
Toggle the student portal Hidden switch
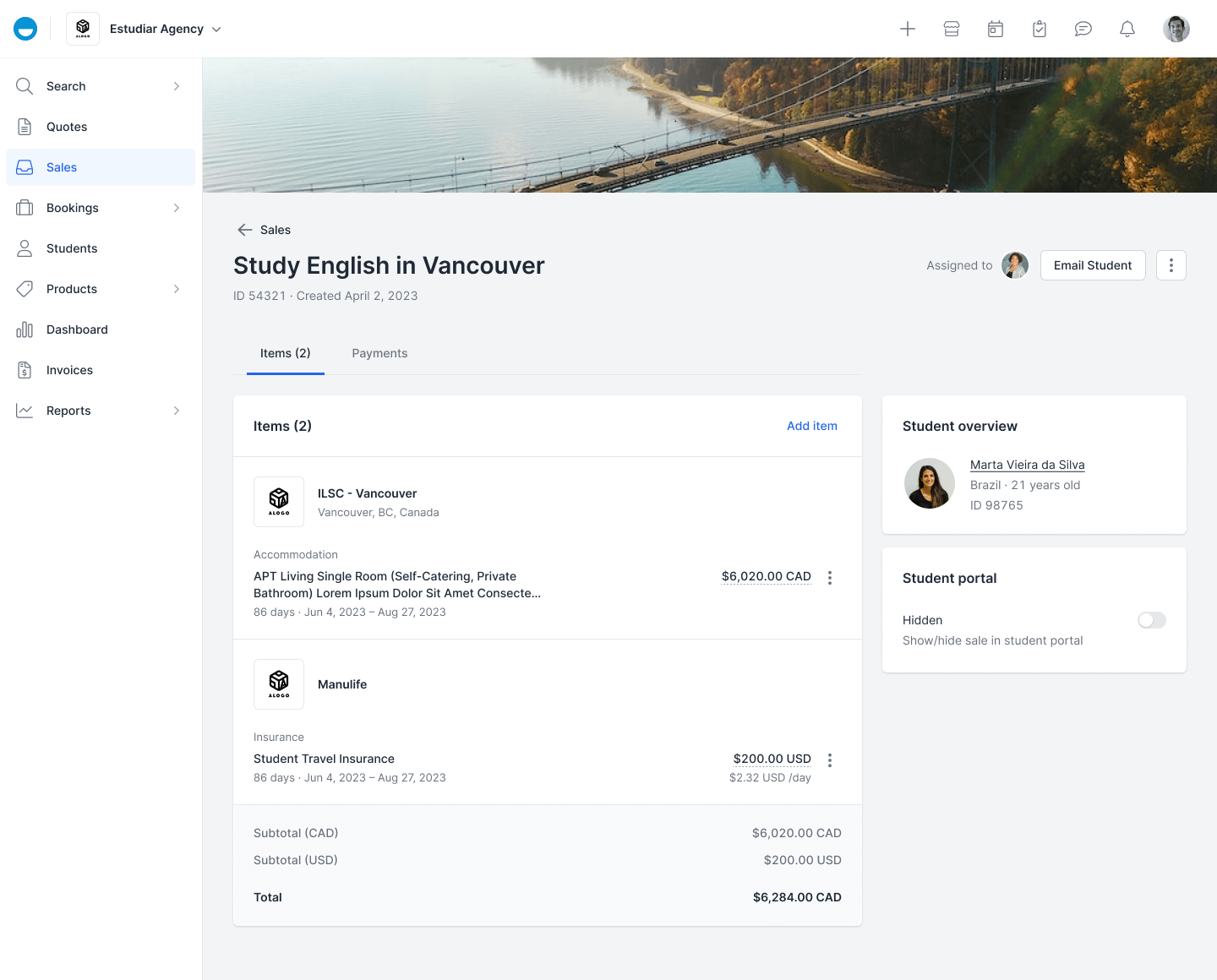(x=1151, y=620)
